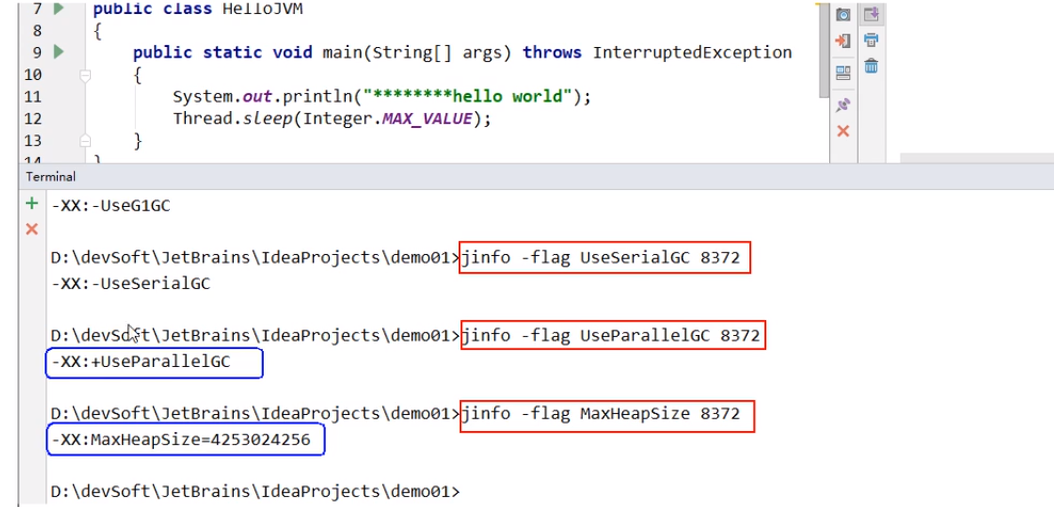Viewport: 1054px width, 507px height.
Task: Click the thread dump camera icon
Action: [843, 14]
